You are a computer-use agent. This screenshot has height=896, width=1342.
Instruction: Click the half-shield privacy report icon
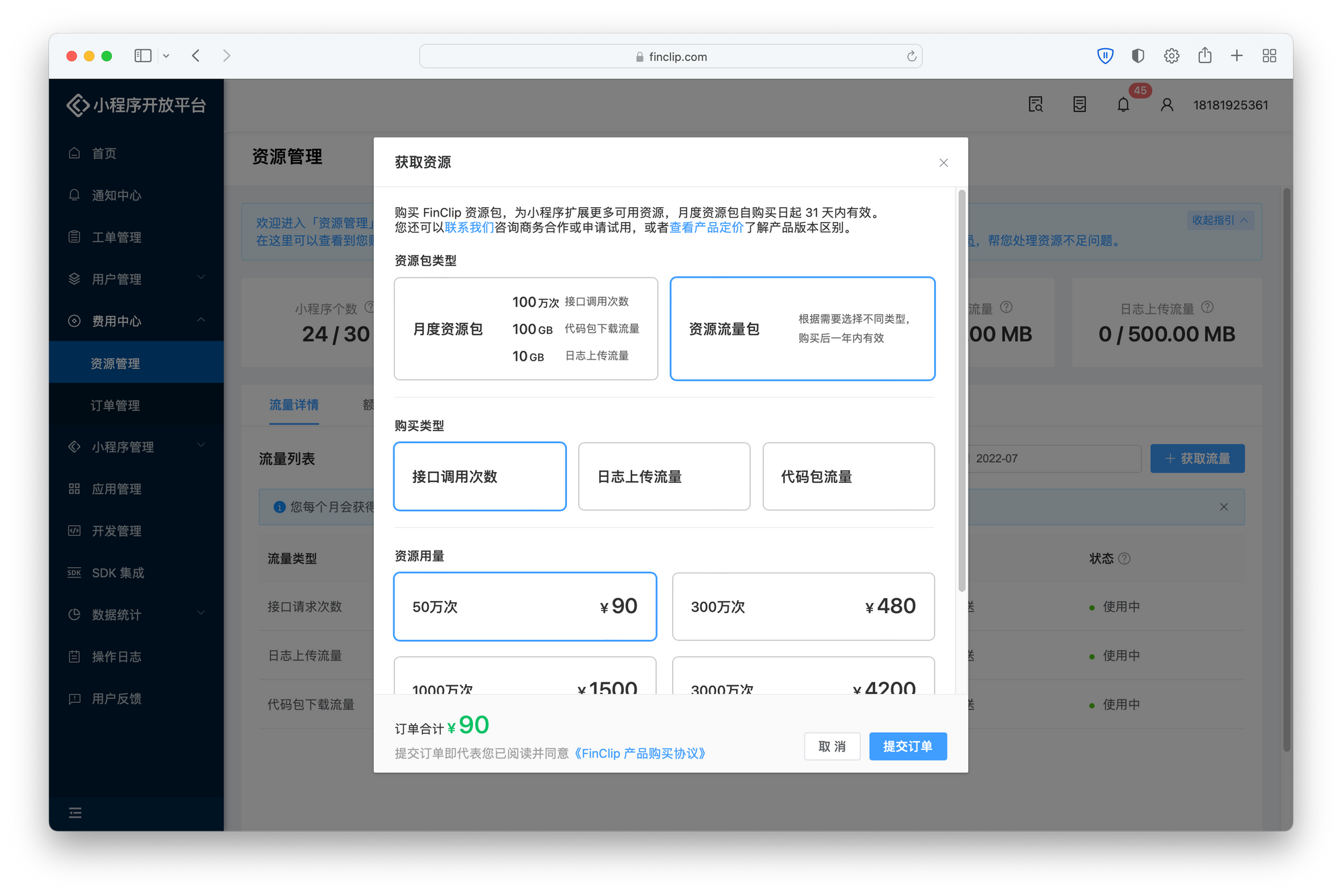[1138, 56]
